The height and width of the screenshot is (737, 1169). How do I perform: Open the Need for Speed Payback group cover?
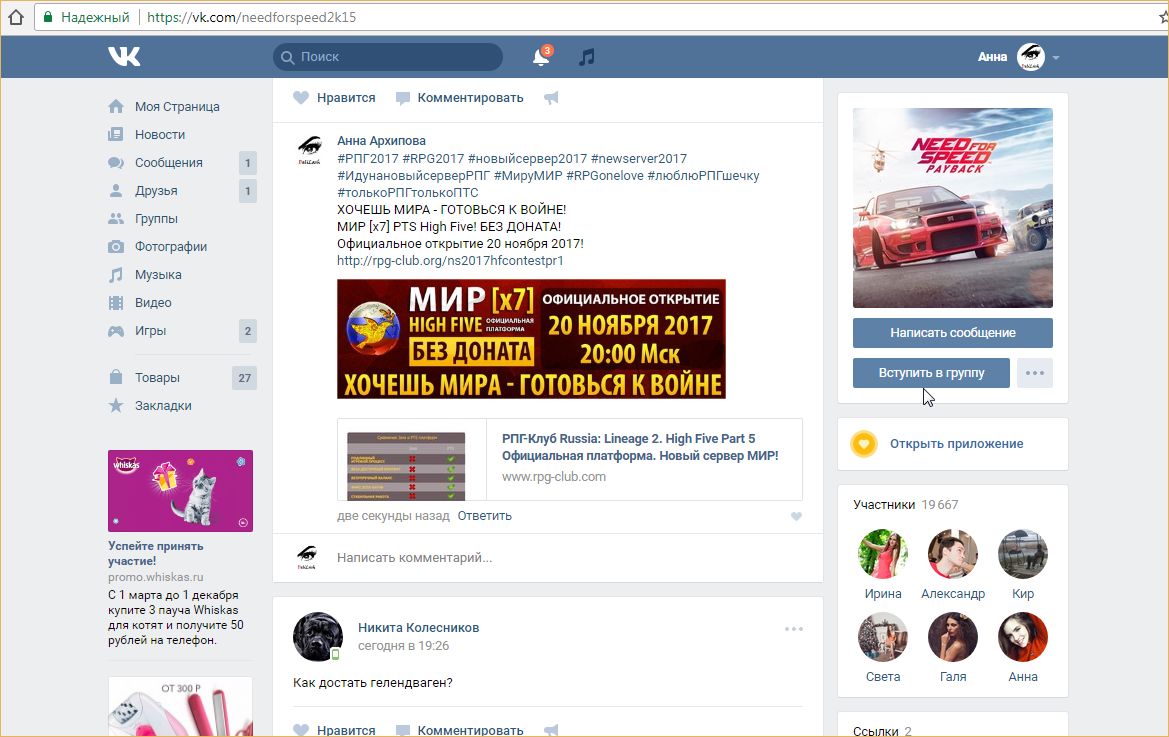953,208
